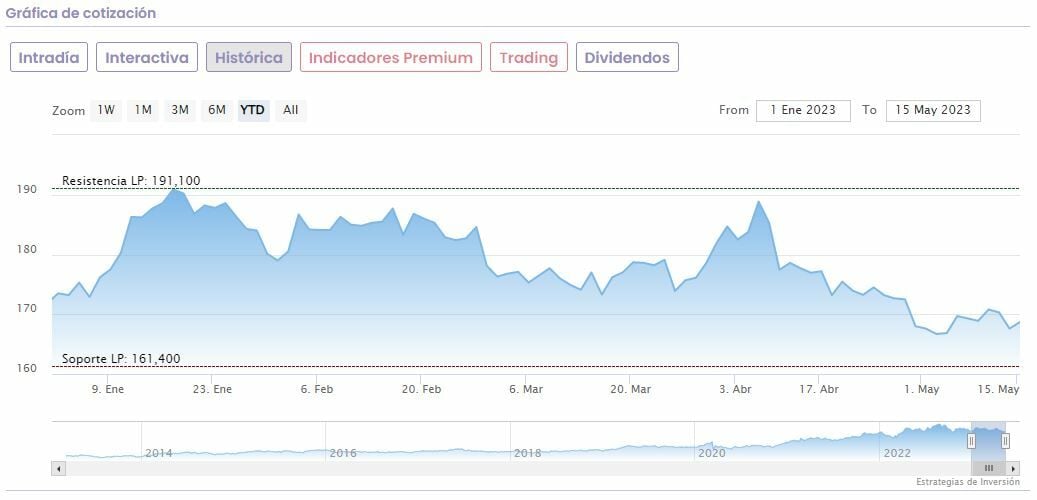Show All historical data range
This screenshot has width=1037, height=500.
(x=290, y=110)
